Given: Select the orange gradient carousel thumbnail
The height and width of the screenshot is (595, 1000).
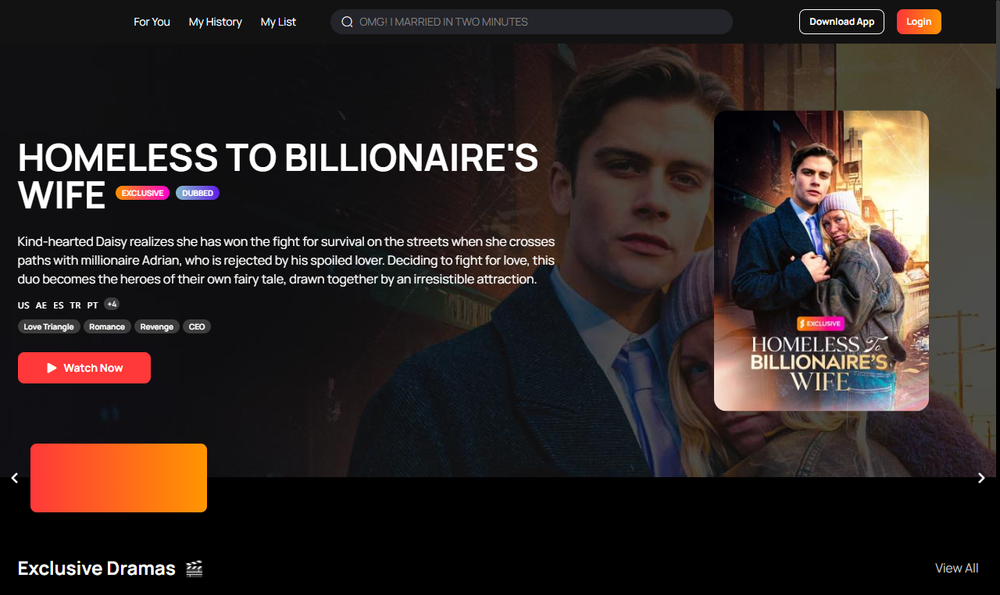Looking at the screenshot, I should (119, 478).
